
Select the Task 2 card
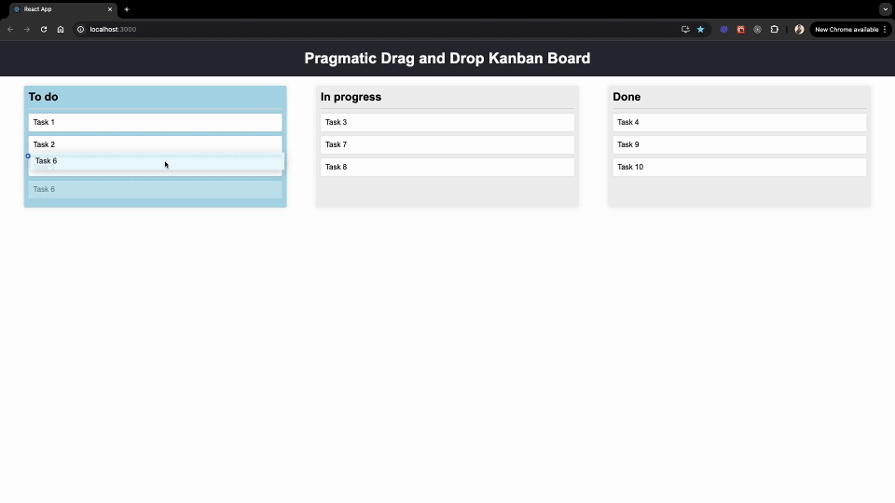(155, 143)
